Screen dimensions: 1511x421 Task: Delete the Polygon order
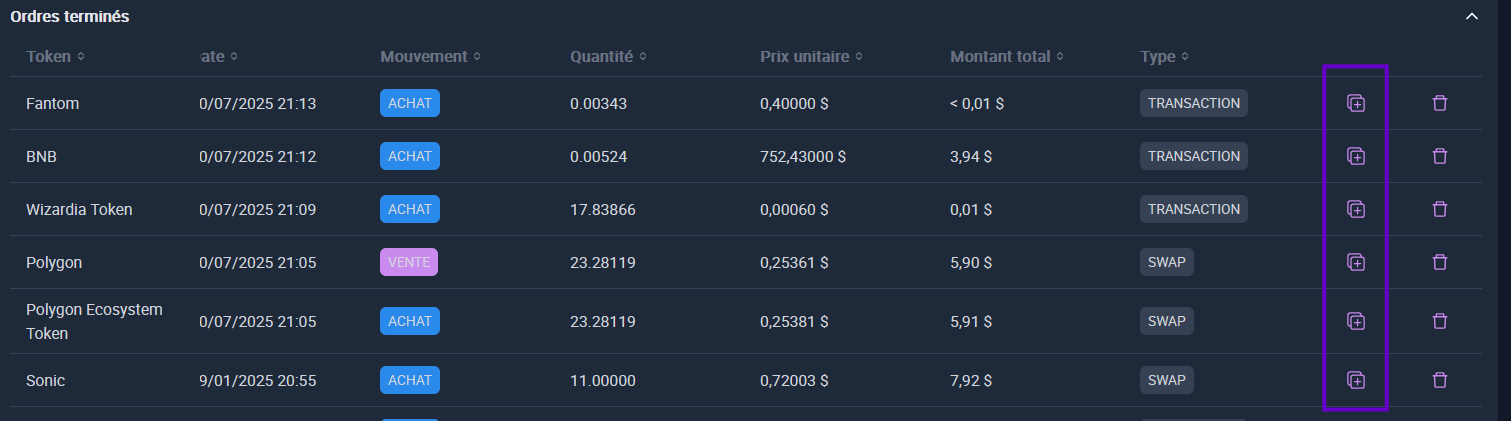1439,262
